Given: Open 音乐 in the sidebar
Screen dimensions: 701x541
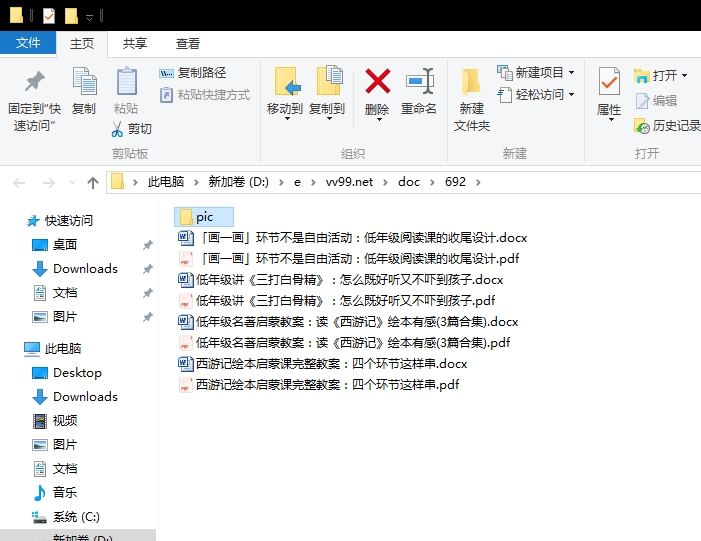Looking at the screenshot, I should (x=55, y=493).
